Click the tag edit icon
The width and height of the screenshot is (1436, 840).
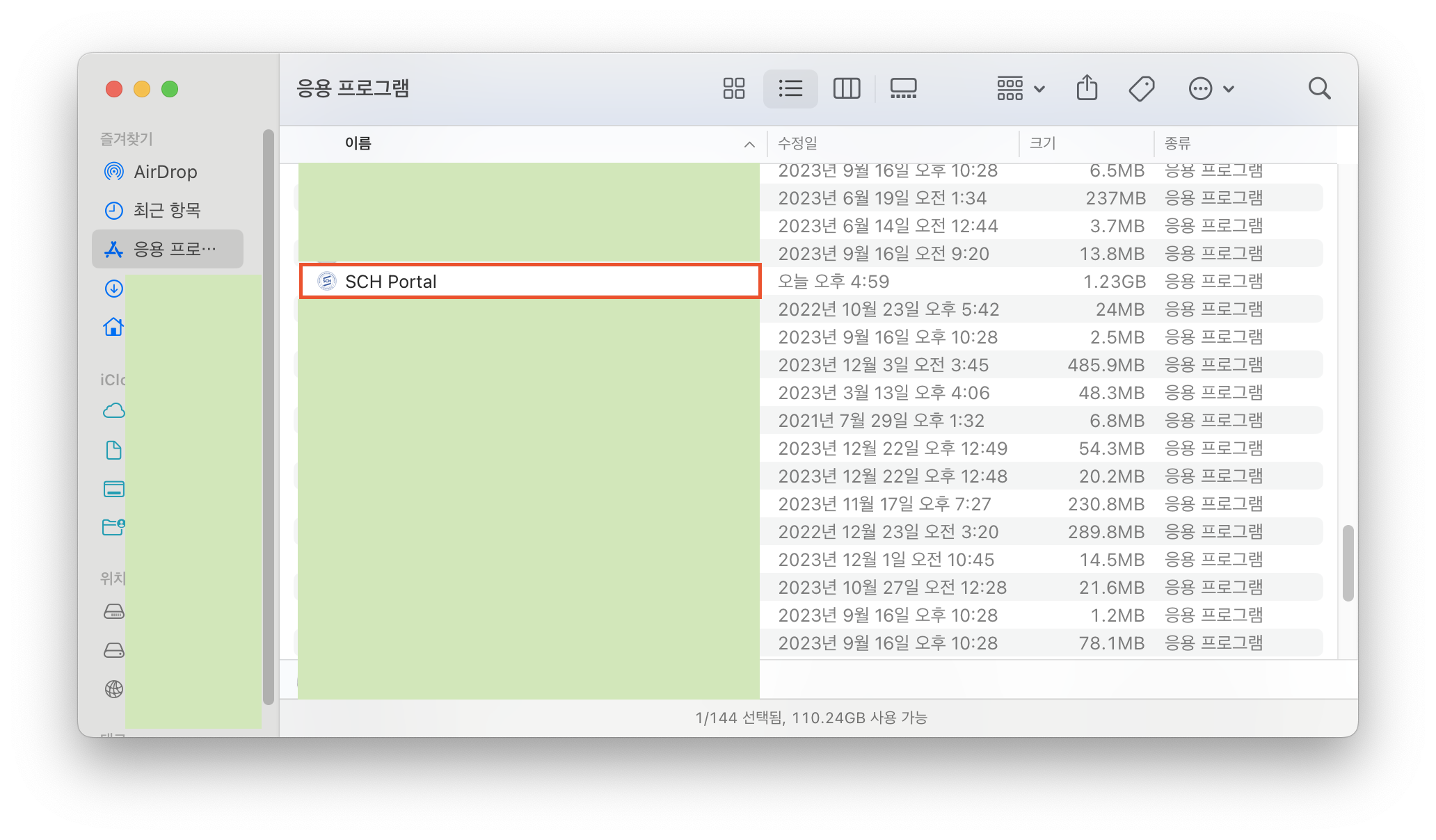[x=1141, y=88]
